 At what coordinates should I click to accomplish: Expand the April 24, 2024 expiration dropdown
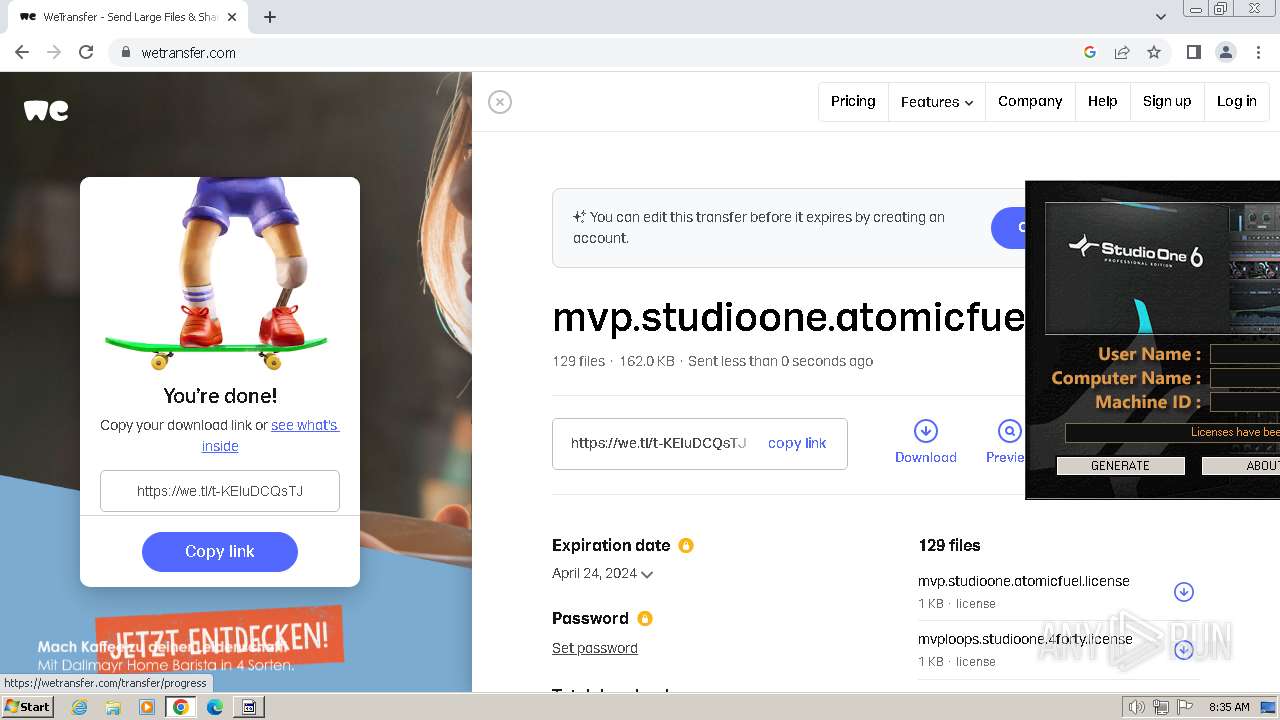tap(602, 574)
